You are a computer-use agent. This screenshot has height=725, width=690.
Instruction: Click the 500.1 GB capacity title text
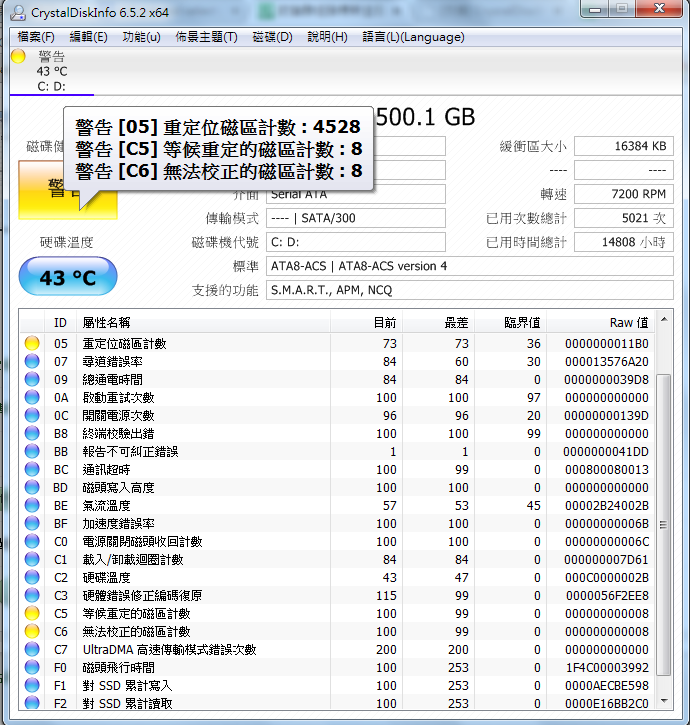(425, 117)
